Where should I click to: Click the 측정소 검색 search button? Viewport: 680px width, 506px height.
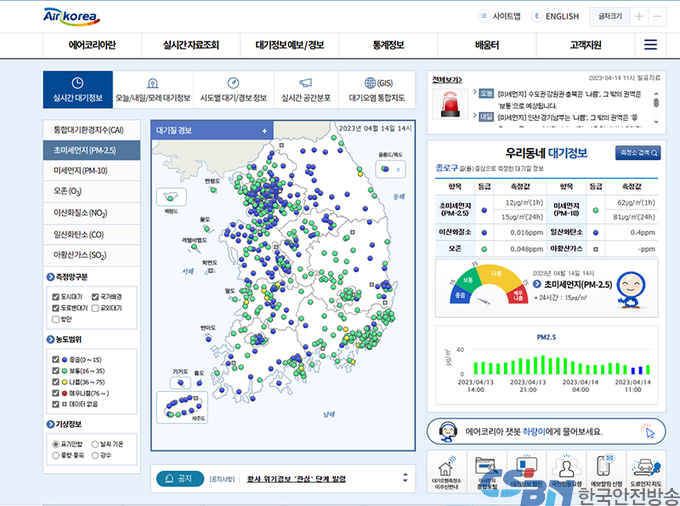pos(638,153)
